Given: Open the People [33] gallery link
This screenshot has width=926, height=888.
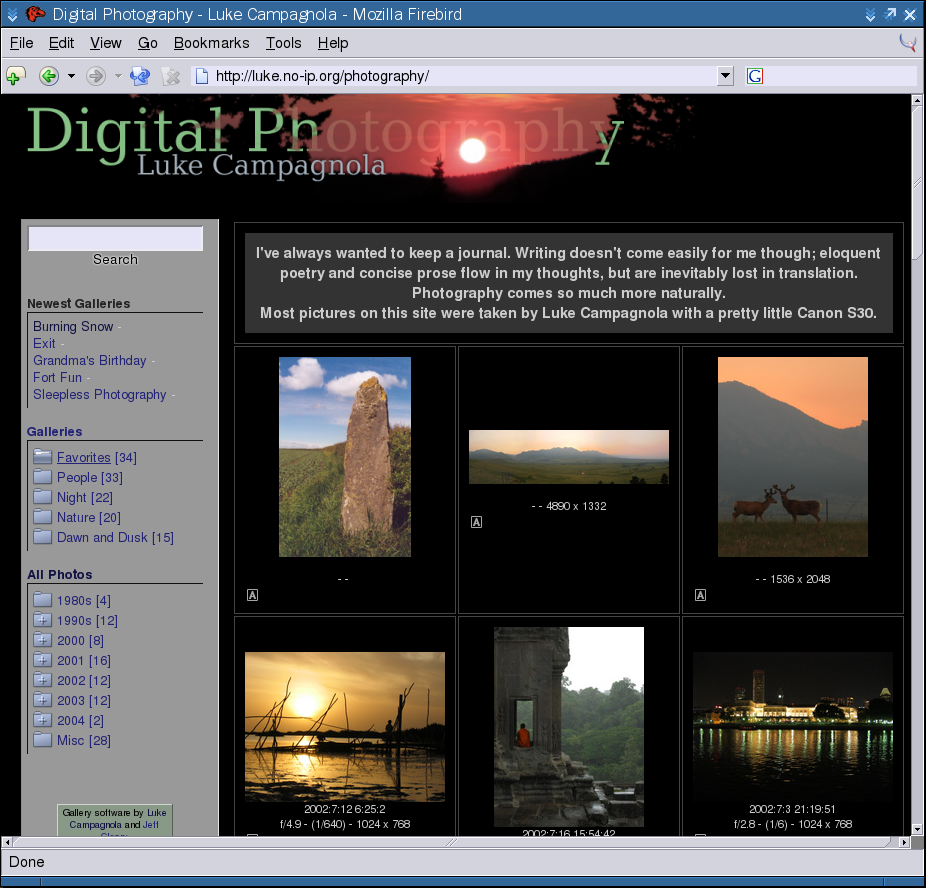Looking at the screenshot, I should (x=90, y=478).
